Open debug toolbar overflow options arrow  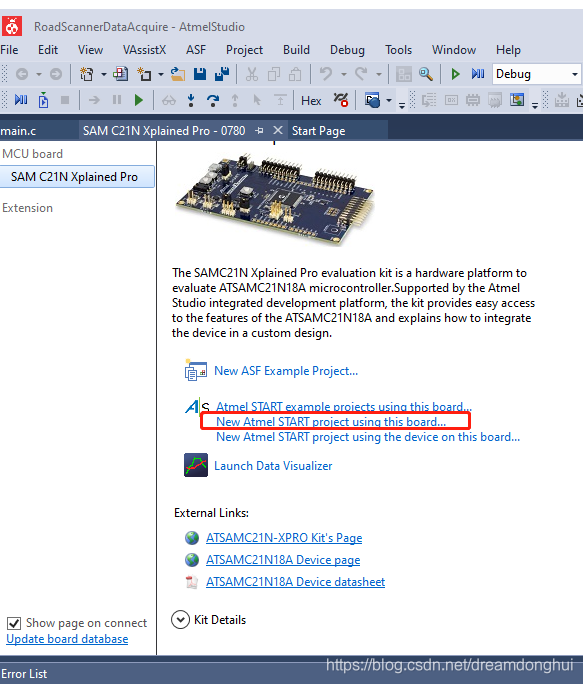click(x=402, y=105)
